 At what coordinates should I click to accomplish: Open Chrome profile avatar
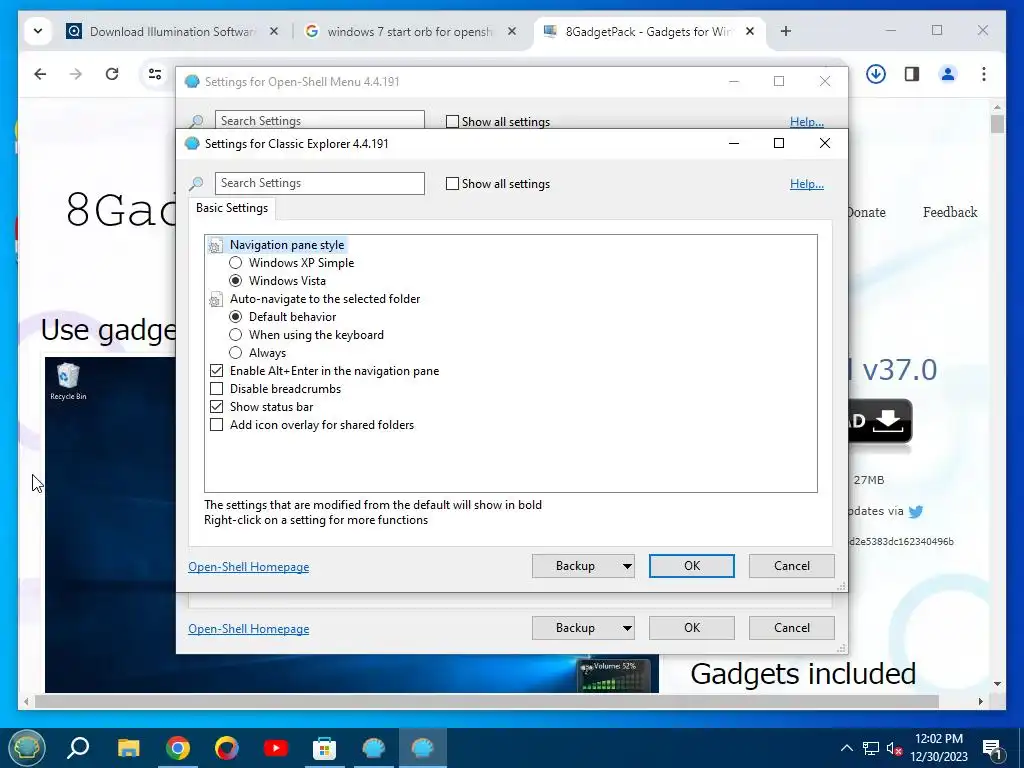coord(948,74)
